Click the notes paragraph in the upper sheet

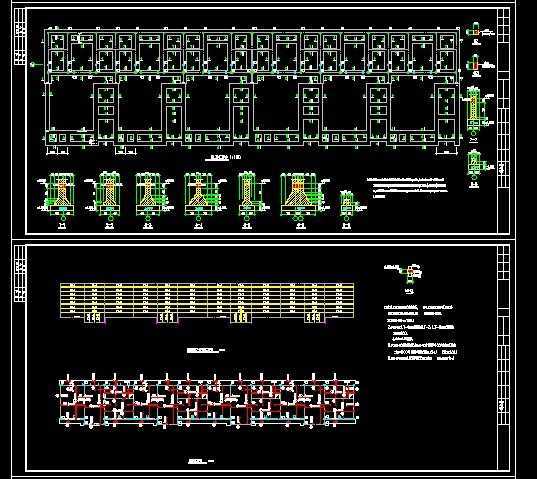pos(407,188)
